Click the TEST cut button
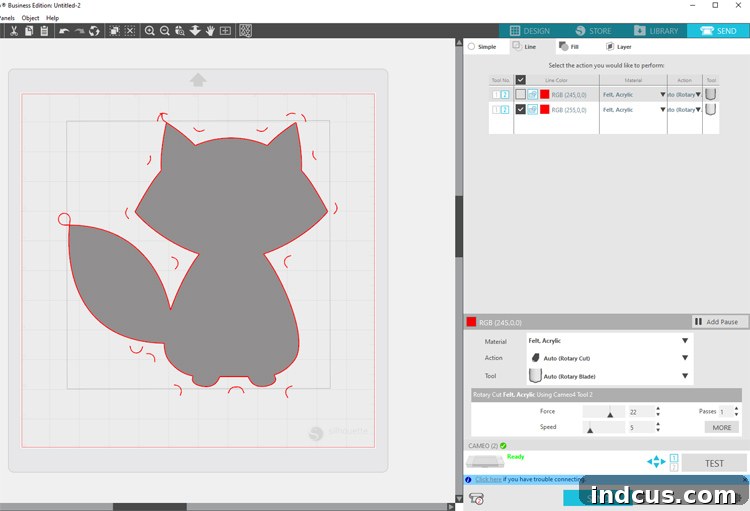This screenshot has width=750, height=511. pyautogui.click(x=714, y=464)
